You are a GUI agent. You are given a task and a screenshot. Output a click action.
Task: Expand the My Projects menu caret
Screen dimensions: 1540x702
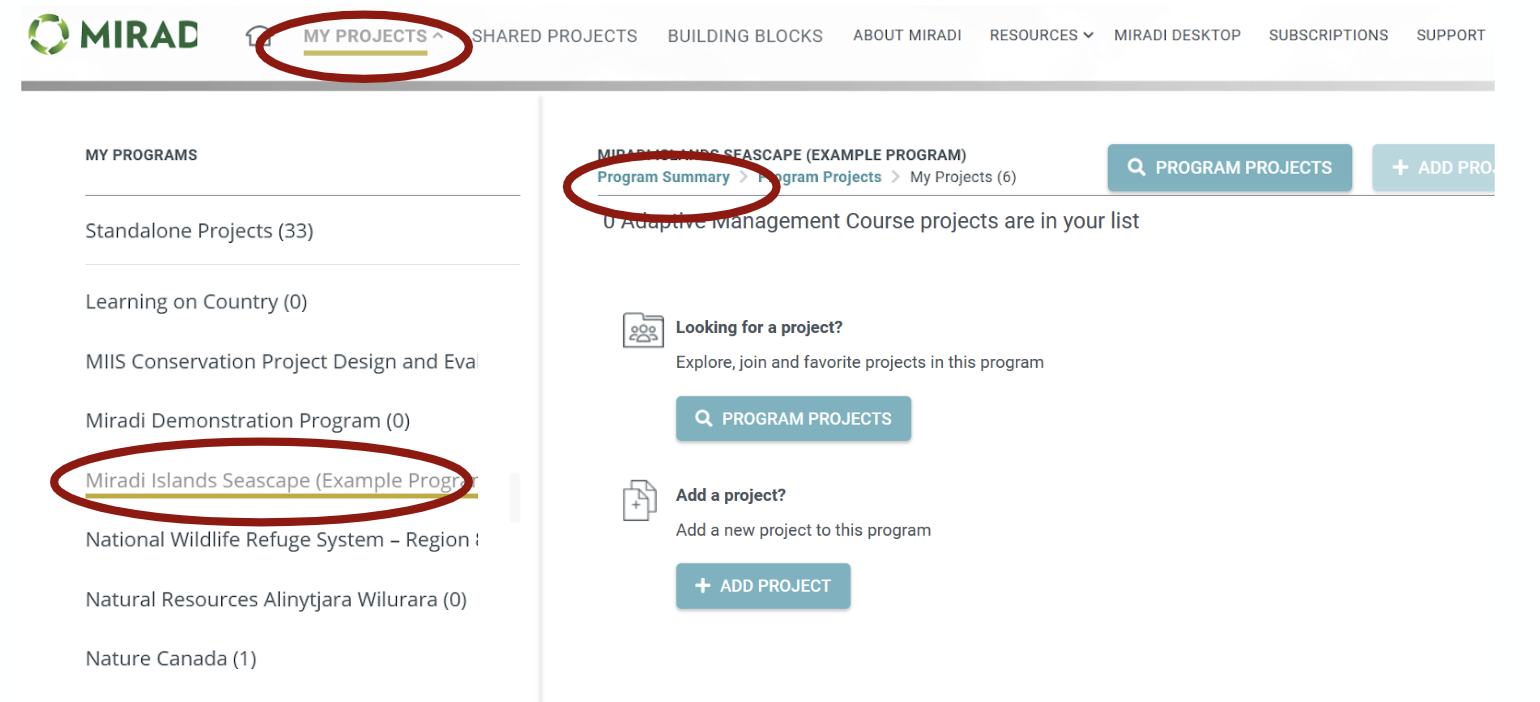click(438, 36)
